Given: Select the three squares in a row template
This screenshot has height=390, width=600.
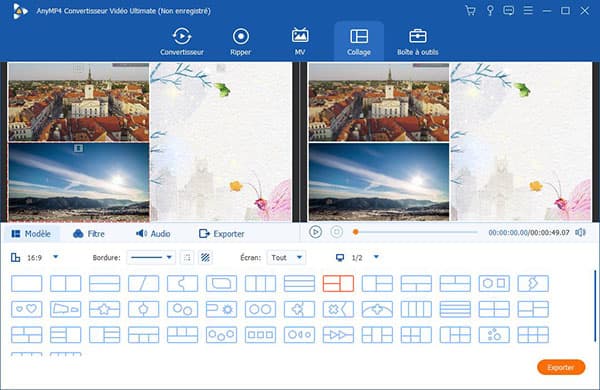Looking at the screenshot, I should click(x=260, y=335).
